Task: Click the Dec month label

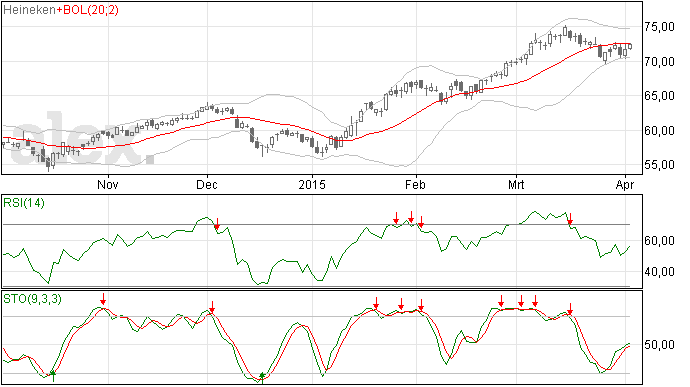Action: [207, 184]
